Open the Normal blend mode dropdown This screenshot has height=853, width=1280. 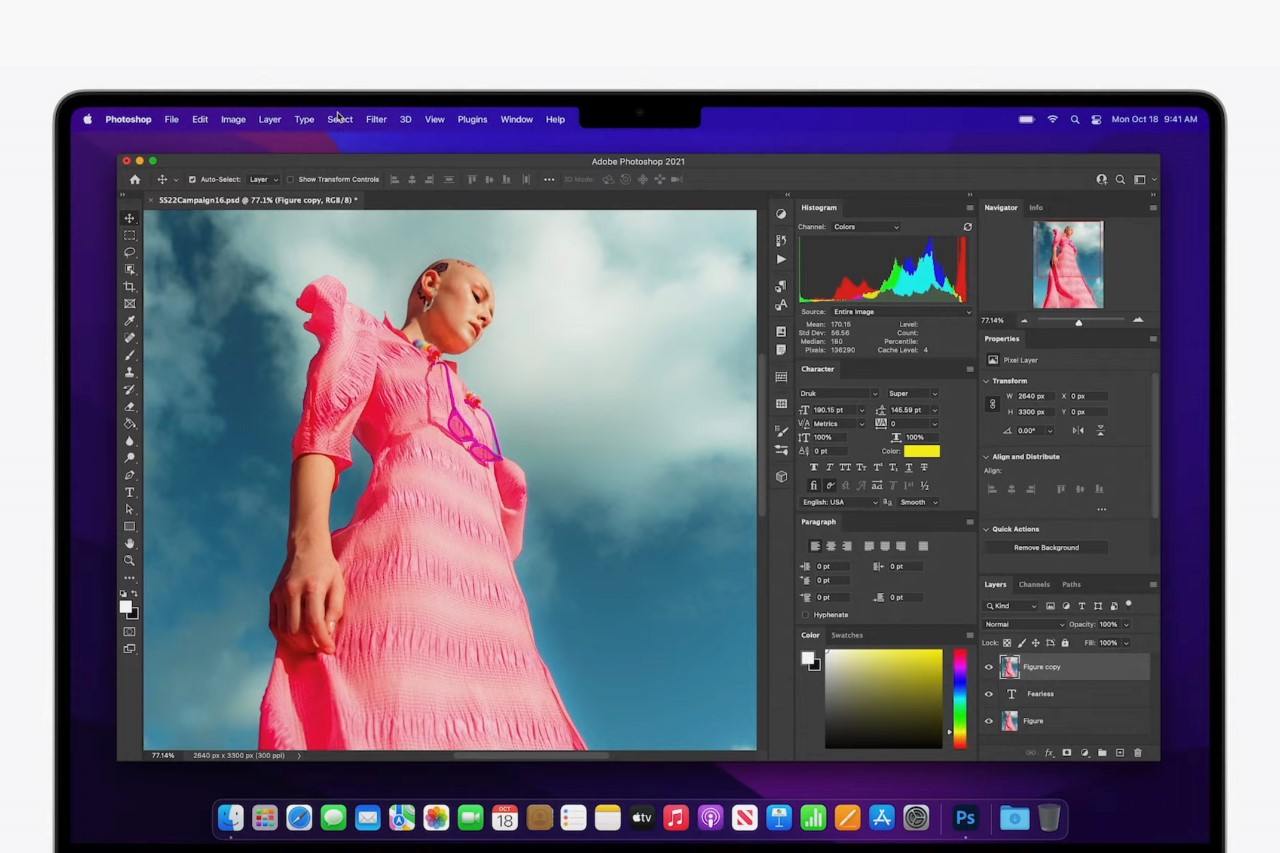1024,624
